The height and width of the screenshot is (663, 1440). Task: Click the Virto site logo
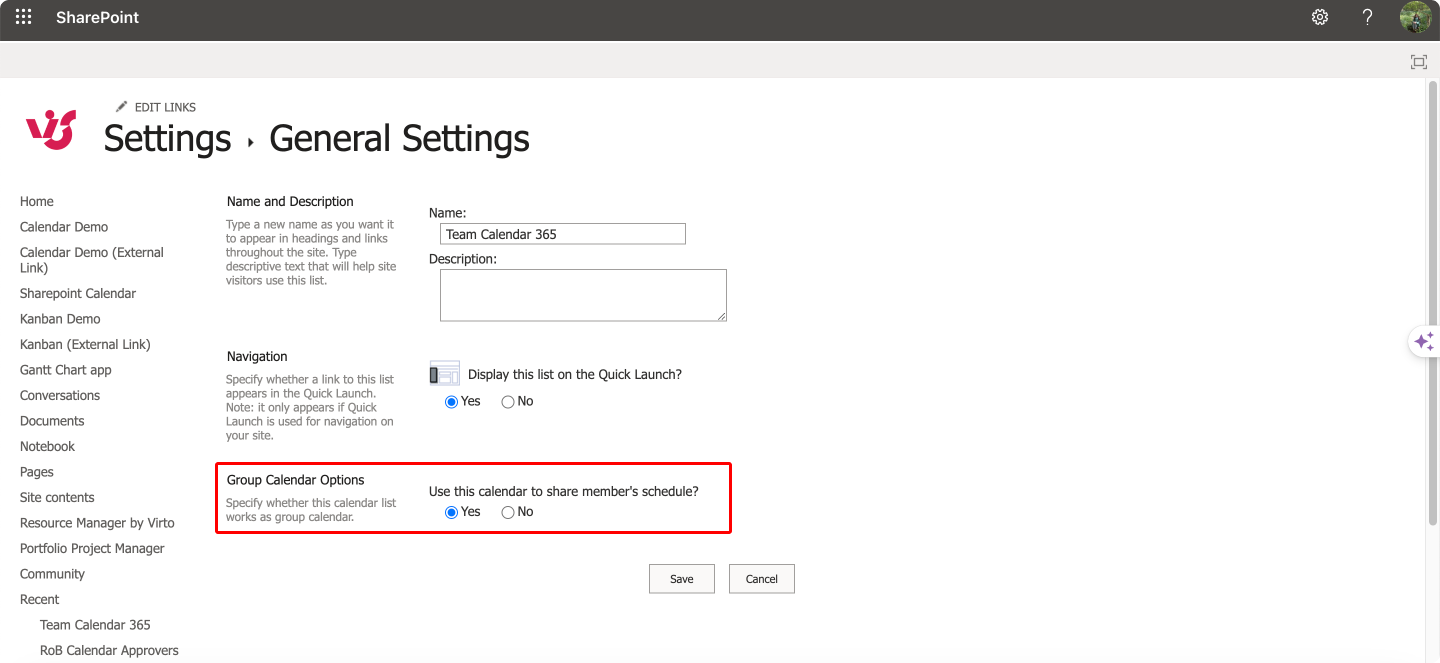[x=51, y=130]
